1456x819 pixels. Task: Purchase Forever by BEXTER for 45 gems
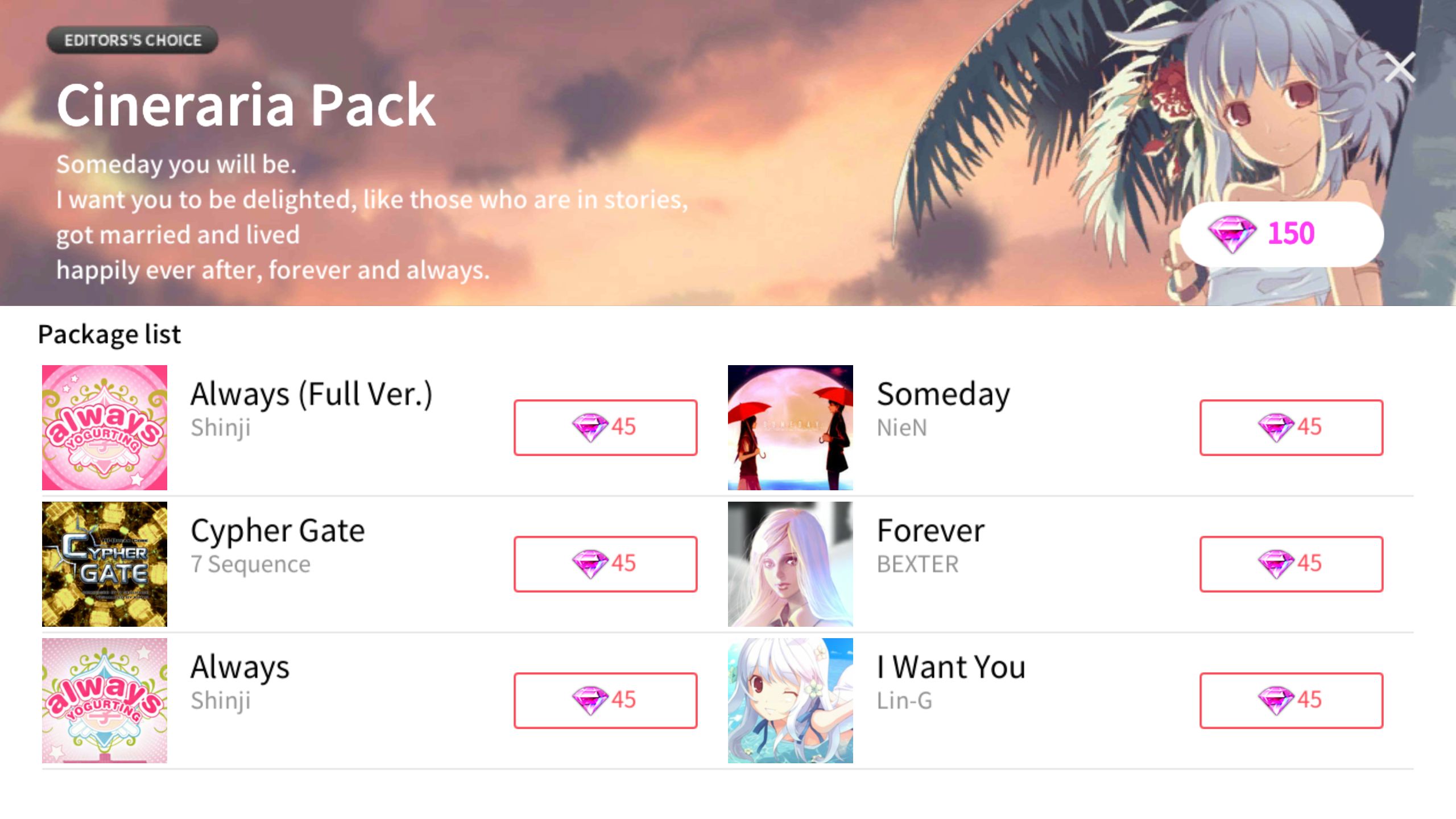1291,564
